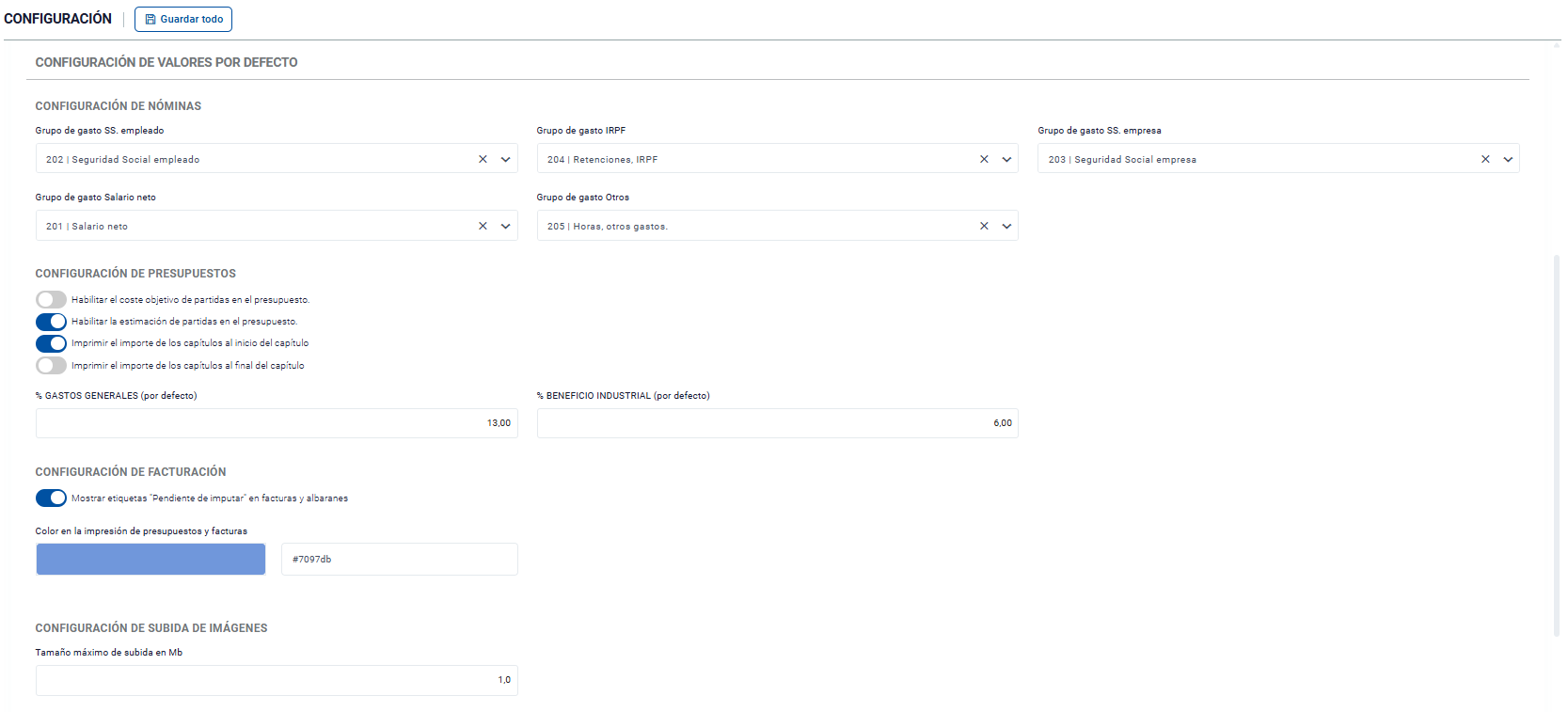Click the Guardar todo save button
The height and width of the screenshot is (712, 1568).
(x=183, y=19)
